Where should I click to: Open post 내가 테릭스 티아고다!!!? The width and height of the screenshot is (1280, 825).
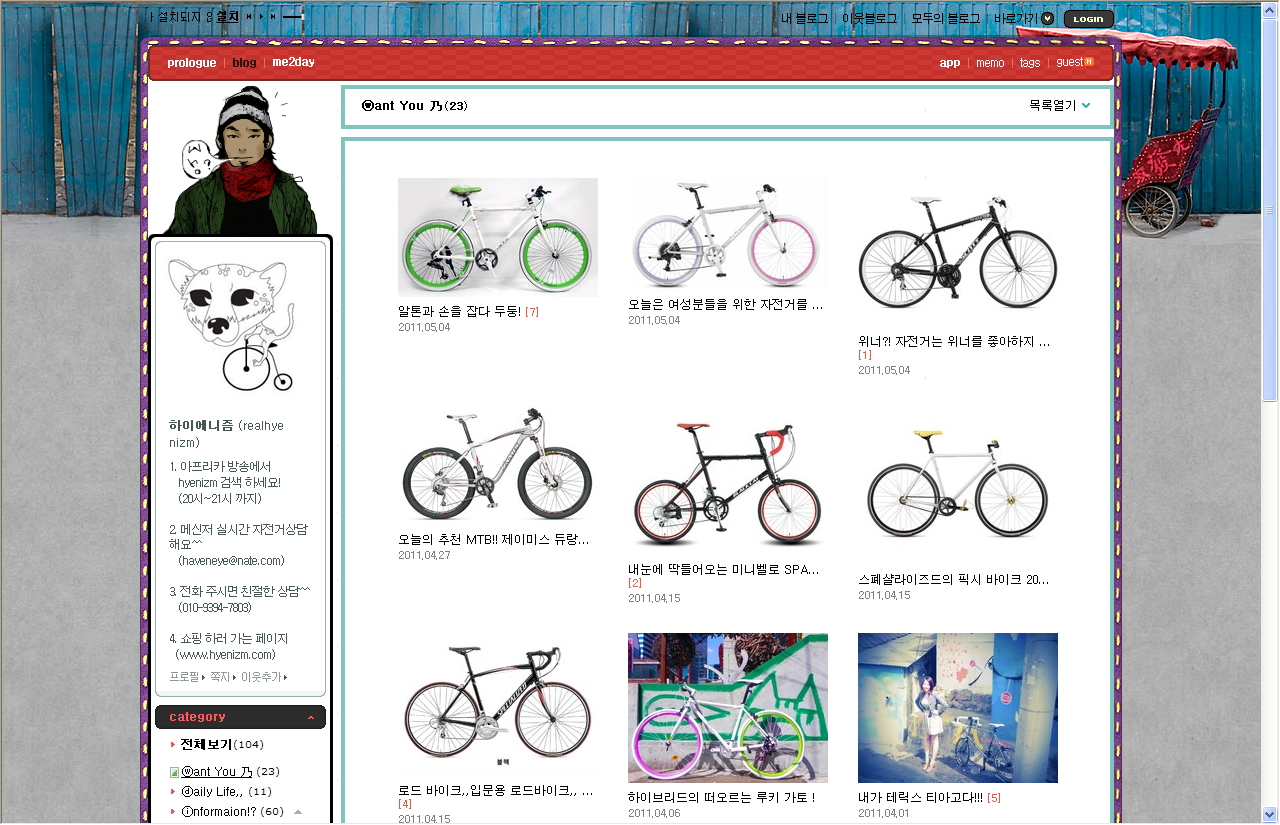[x=920, y=797]
